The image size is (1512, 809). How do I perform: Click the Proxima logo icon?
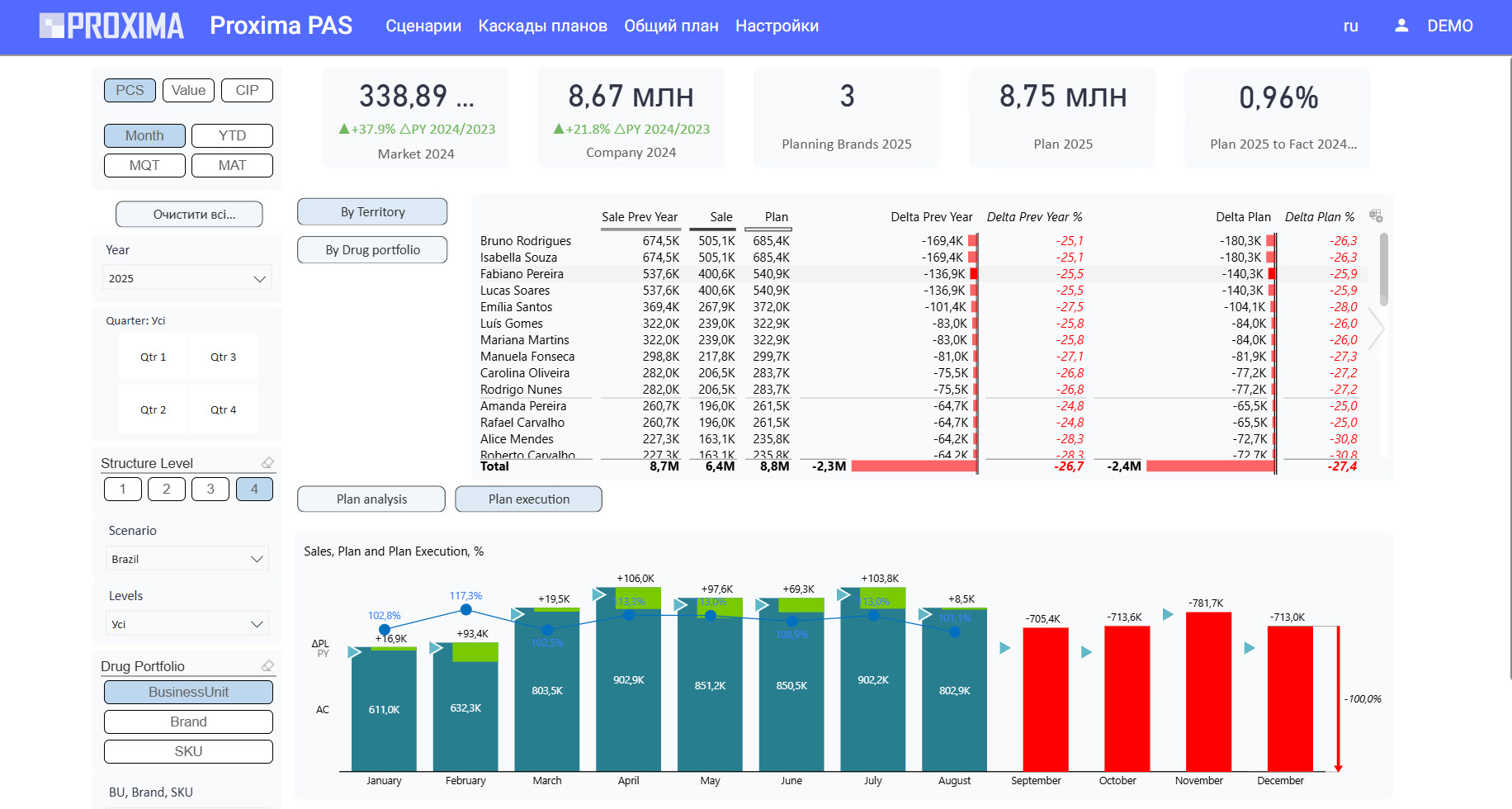[x=52, y=26]
